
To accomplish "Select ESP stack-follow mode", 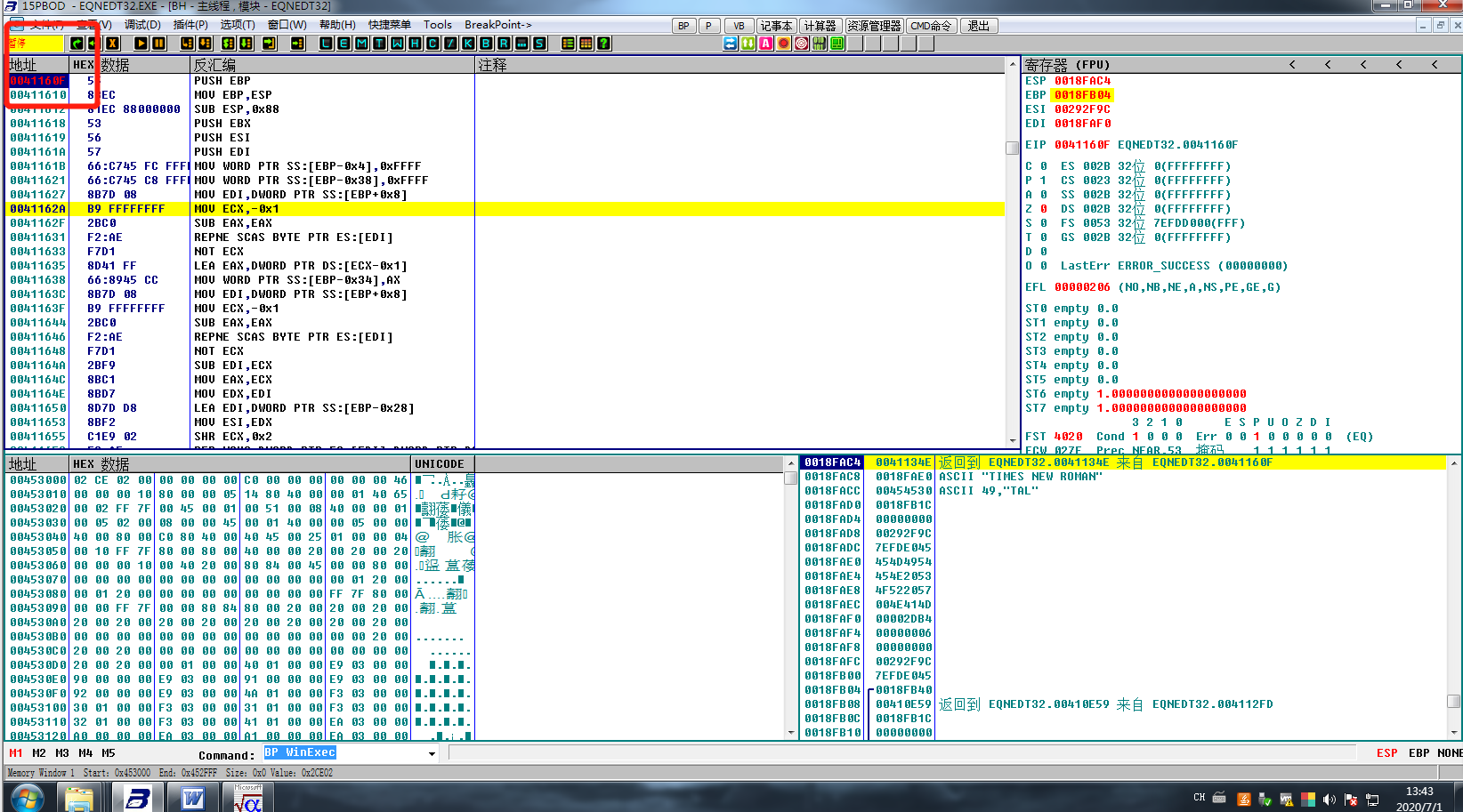I will pyautogui.click(x=1386, y=753).
